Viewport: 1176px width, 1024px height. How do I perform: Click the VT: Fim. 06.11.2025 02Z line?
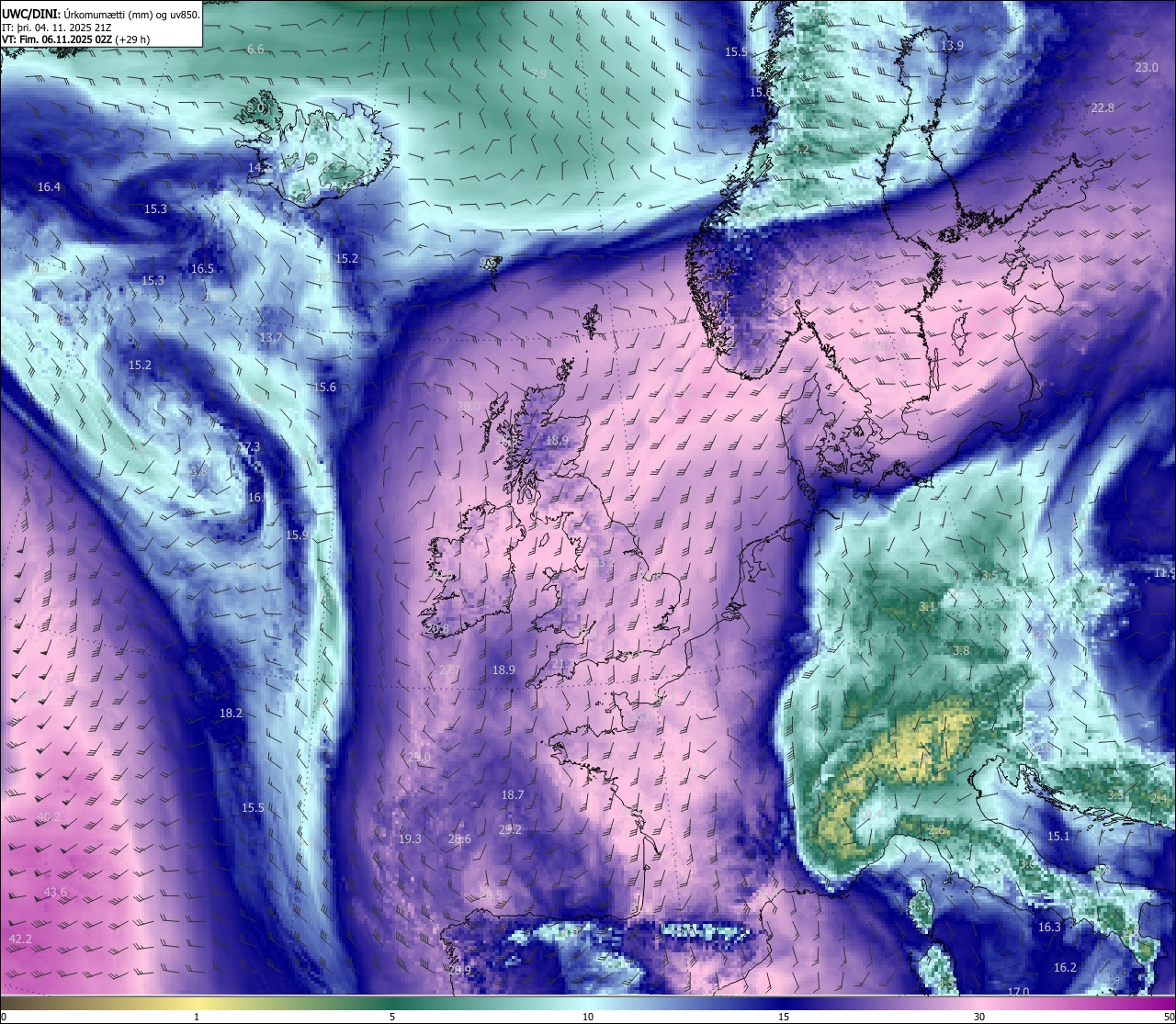[76, 39]
